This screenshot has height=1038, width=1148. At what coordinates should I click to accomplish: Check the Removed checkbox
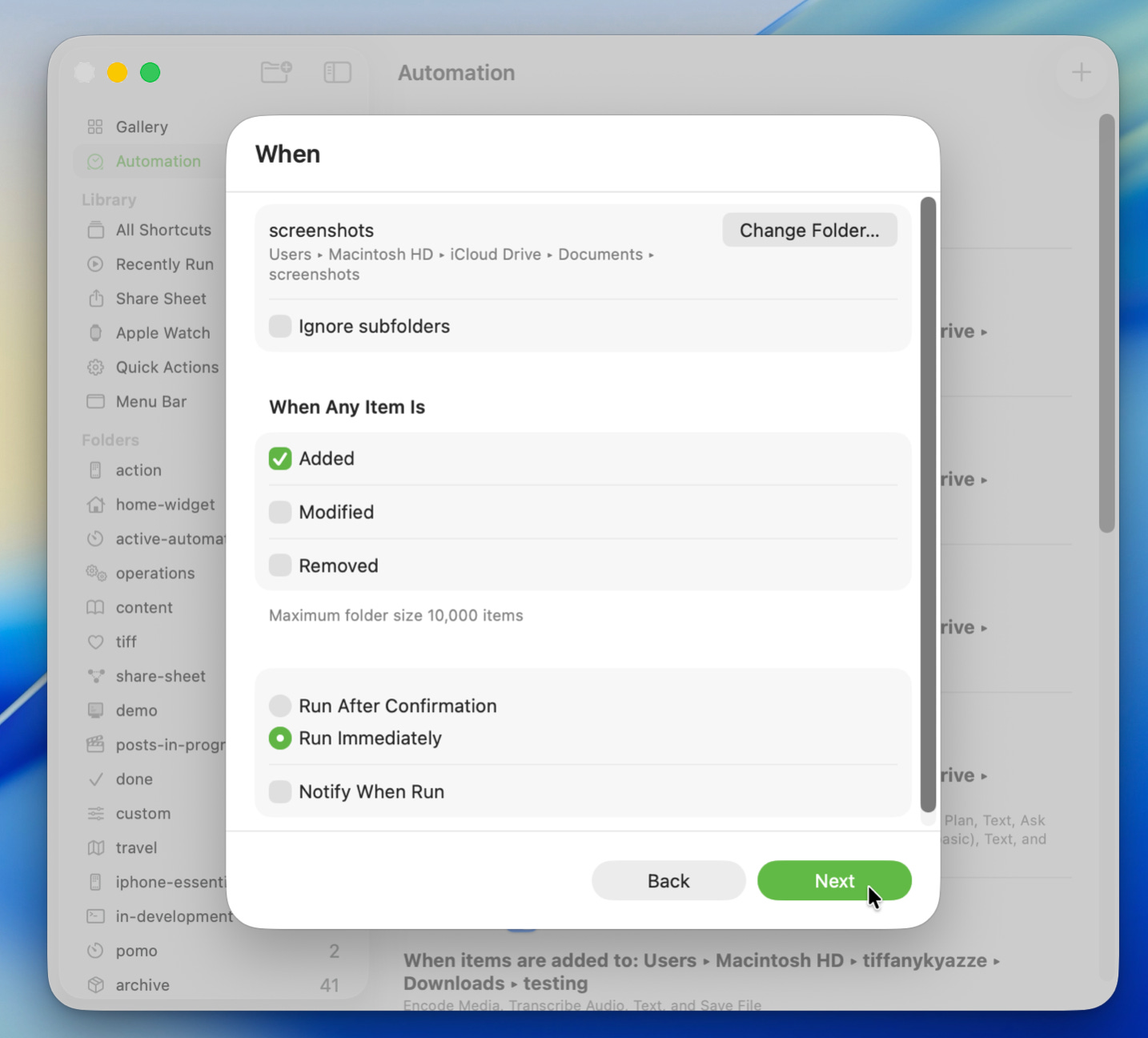(x=280, y=565)
